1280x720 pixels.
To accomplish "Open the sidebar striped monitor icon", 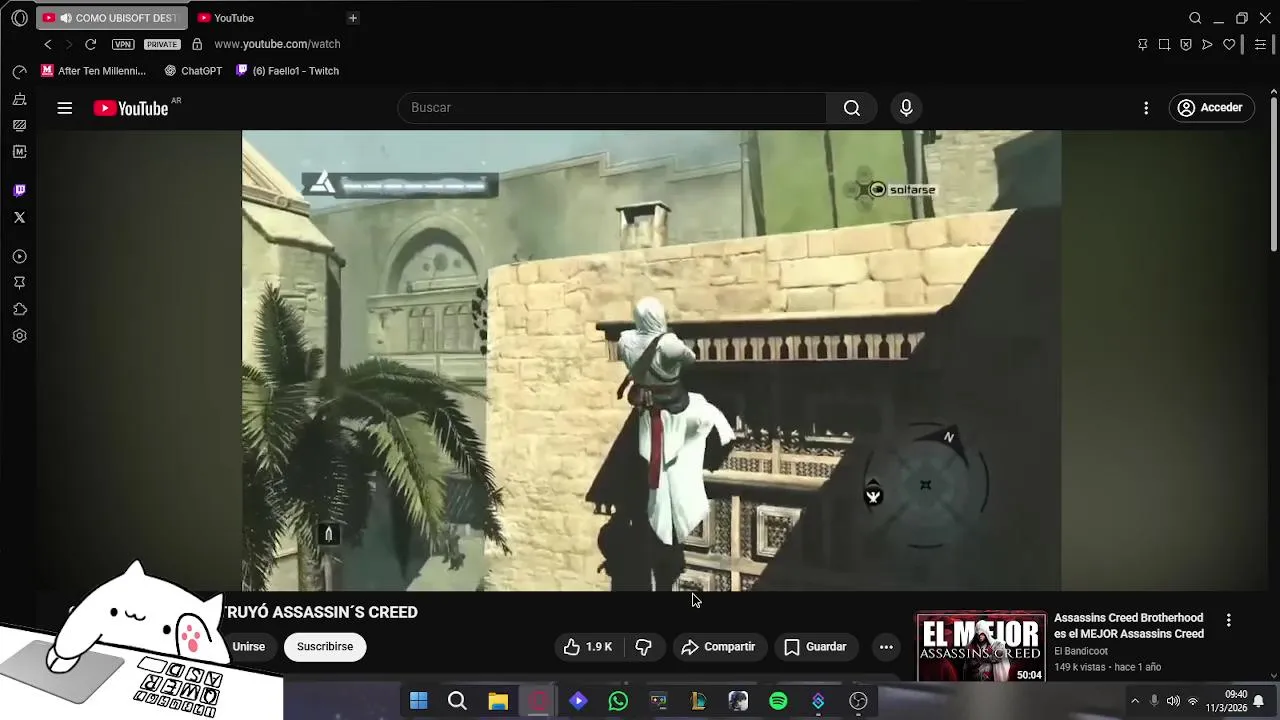I will (x=19, y=125).
